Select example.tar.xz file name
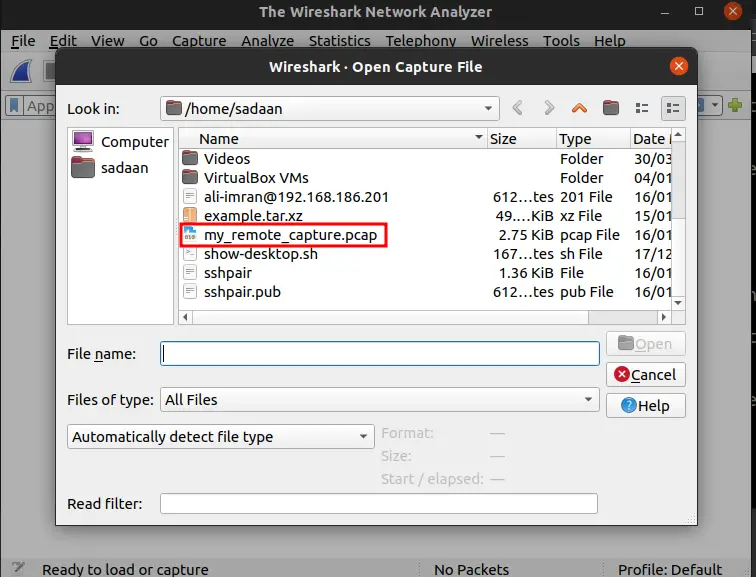756x577 pixels. [253, 215]
